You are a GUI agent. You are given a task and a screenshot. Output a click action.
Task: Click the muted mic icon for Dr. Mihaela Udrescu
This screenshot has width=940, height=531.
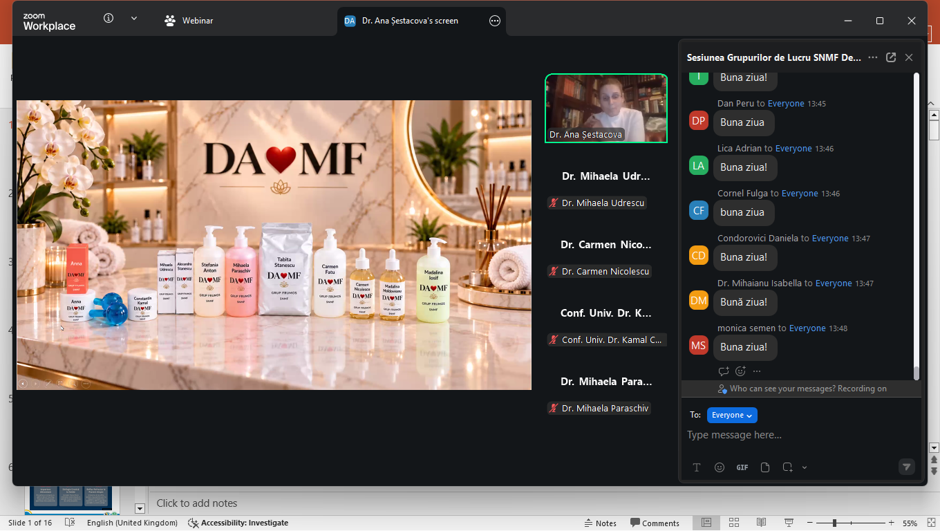(553, 203)
